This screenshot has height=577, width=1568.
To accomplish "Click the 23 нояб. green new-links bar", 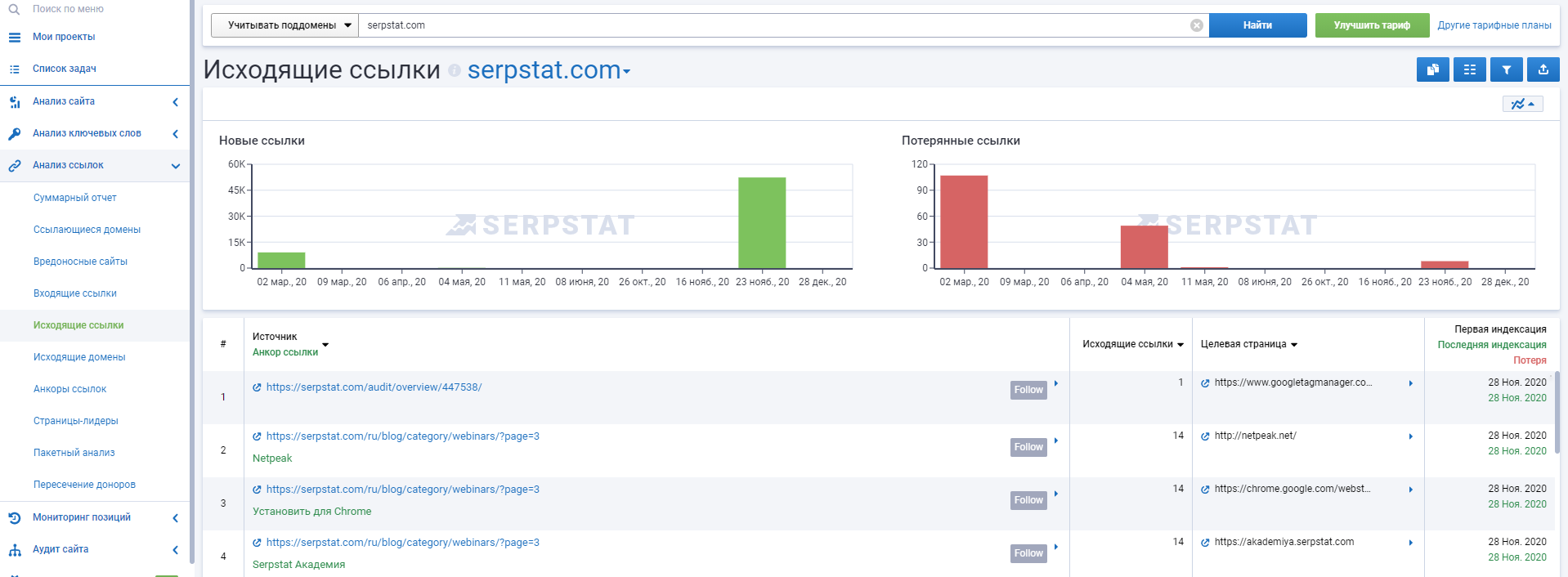I will (762, 222).
